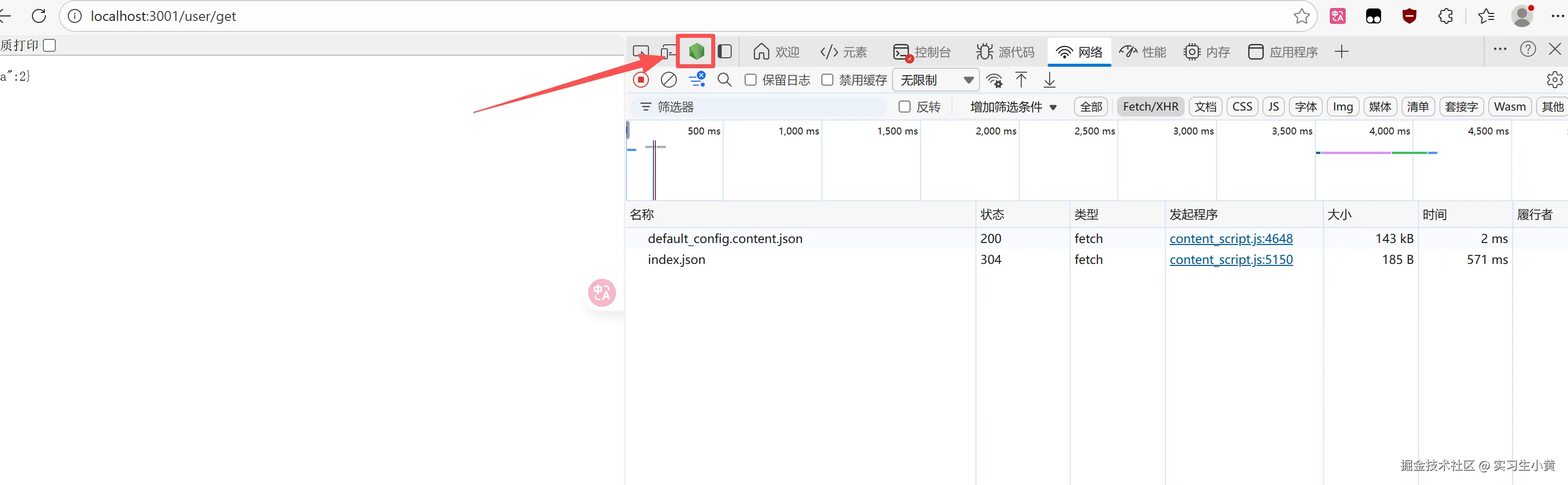The width and height of the screenshot is (1568, 485).
Task: Filter requests by CSS
Action: click(1243, 107)
